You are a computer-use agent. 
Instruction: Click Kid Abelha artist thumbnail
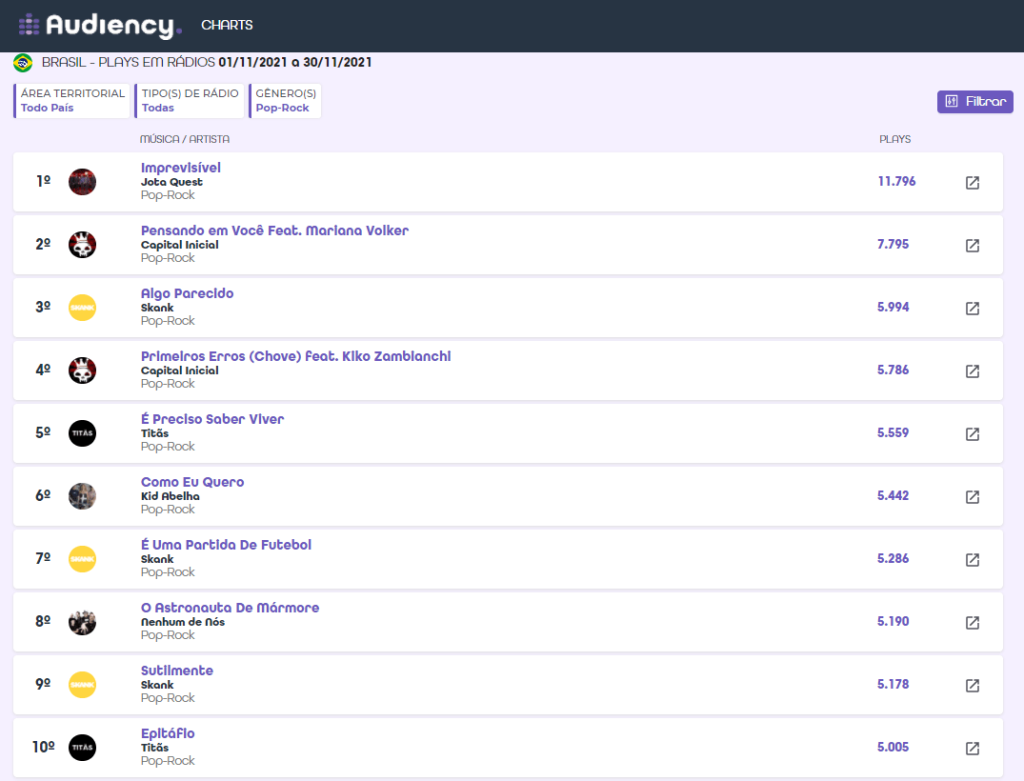click(82, 496)
